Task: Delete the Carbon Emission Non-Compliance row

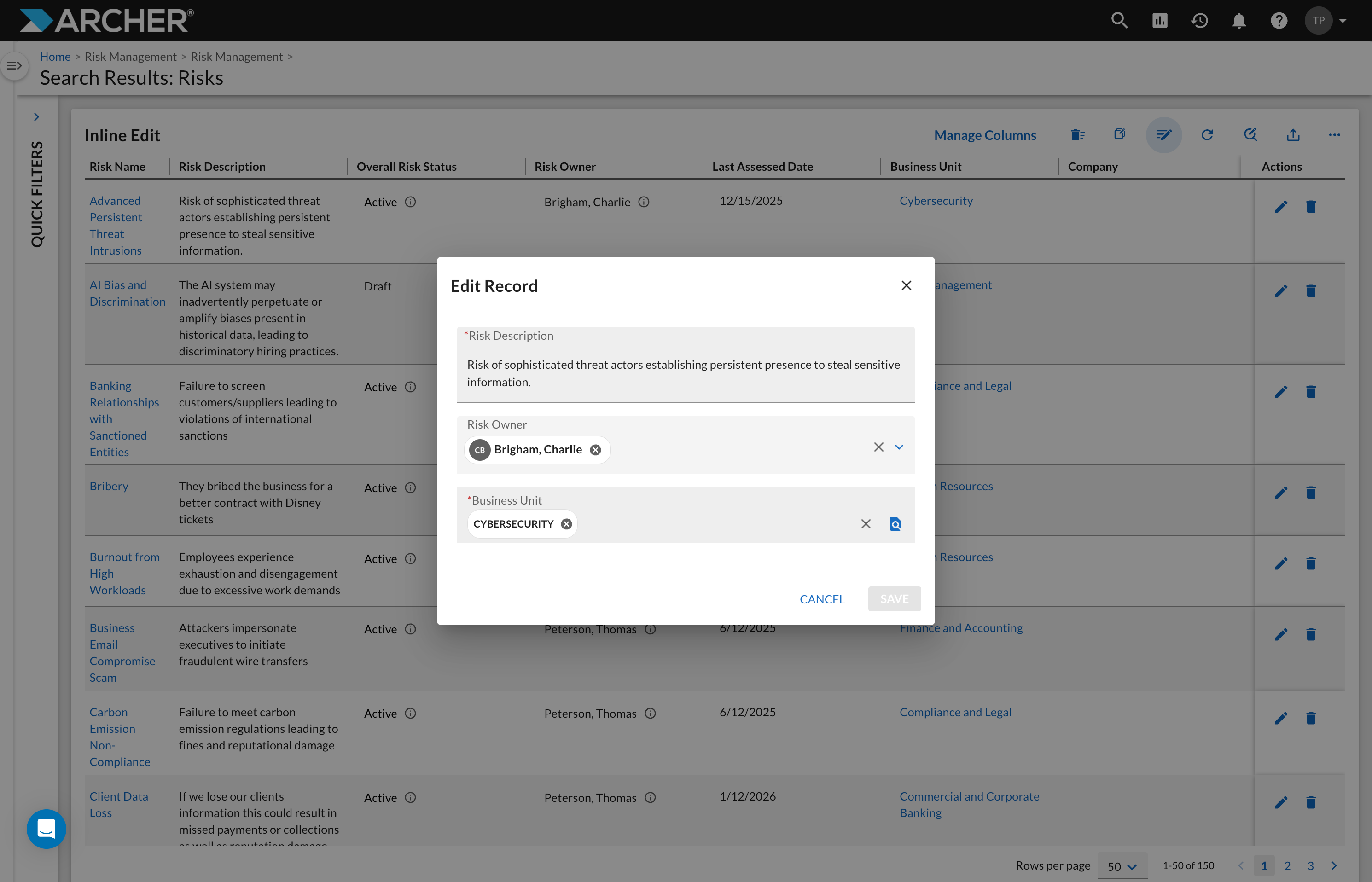Action: pyautogui.click(x=1311, y=718)
